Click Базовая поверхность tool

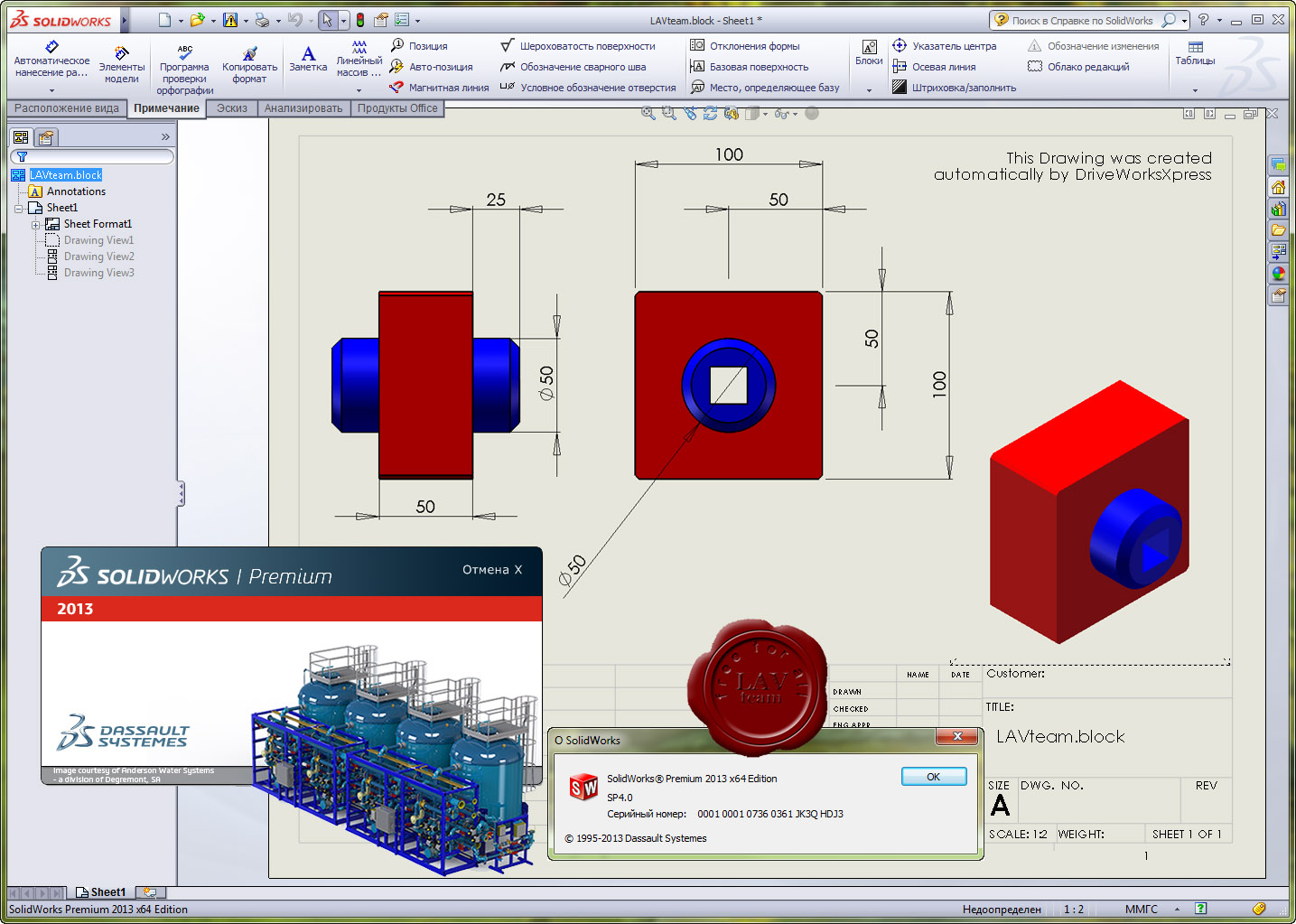750,67
